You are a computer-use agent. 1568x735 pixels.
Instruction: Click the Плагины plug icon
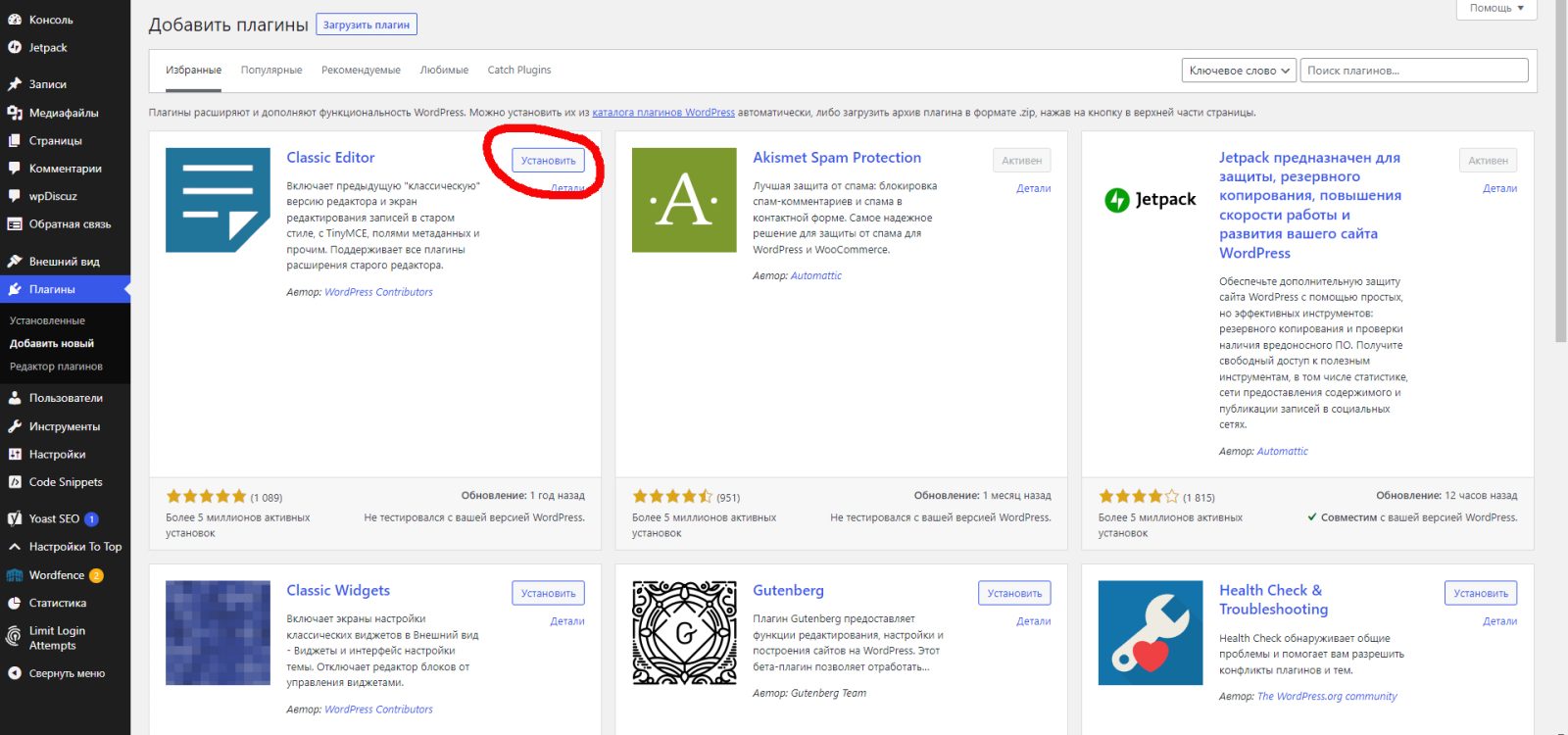[15, 289]
